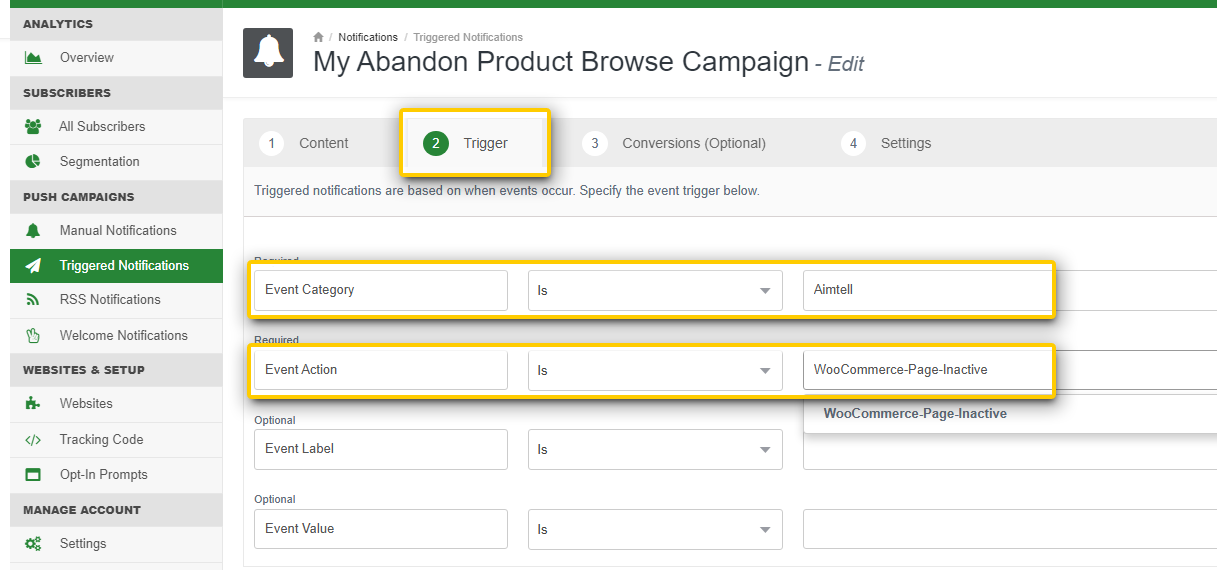This screenshot has width=1217, height=570.
Task: Click the RSS Notifications feed icon
Action: pyautogui.click(x=33, y=300)
